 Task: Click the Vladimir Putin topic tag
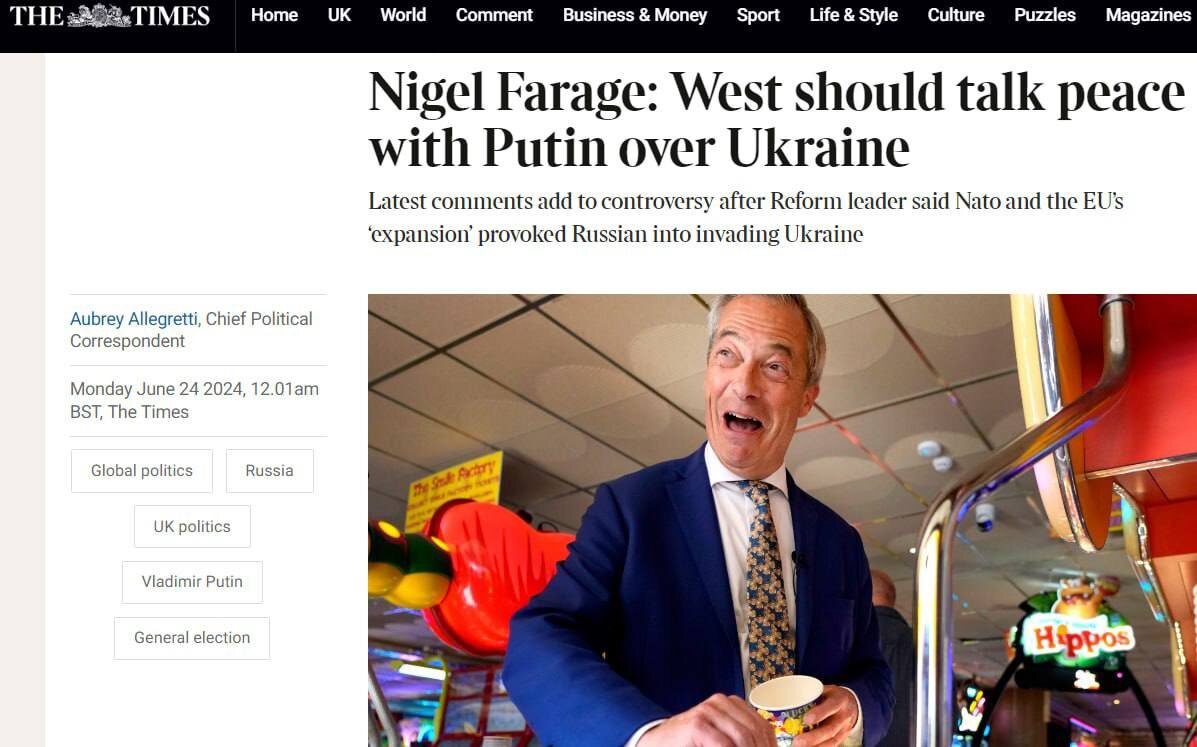(192, 582)
